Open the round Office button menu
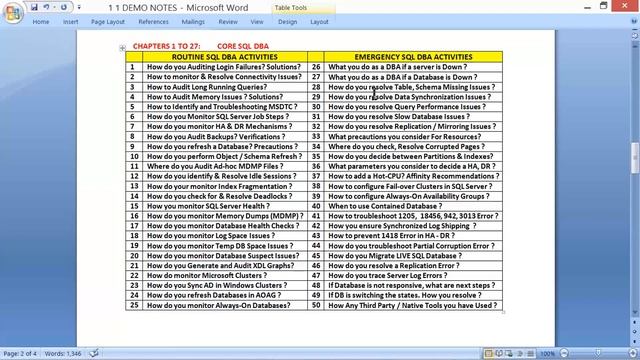This screenshot has width=640, height=360. pyautogui.click(x=13, y=13)
